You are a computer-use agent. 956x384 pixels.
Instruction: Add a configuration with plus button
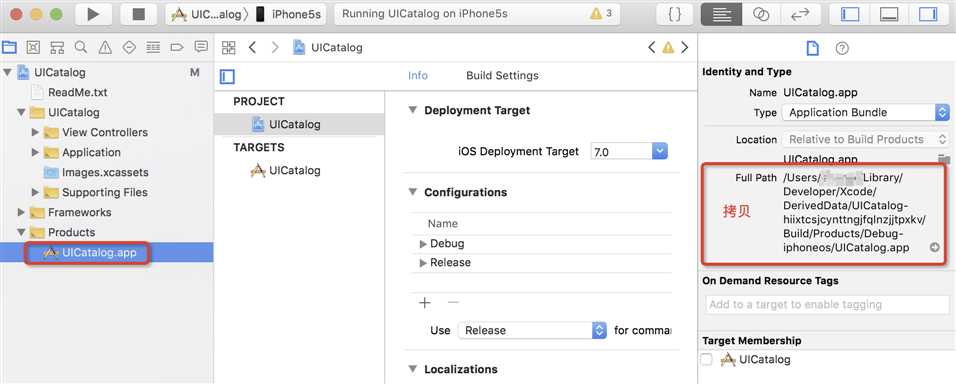[425, 303]
